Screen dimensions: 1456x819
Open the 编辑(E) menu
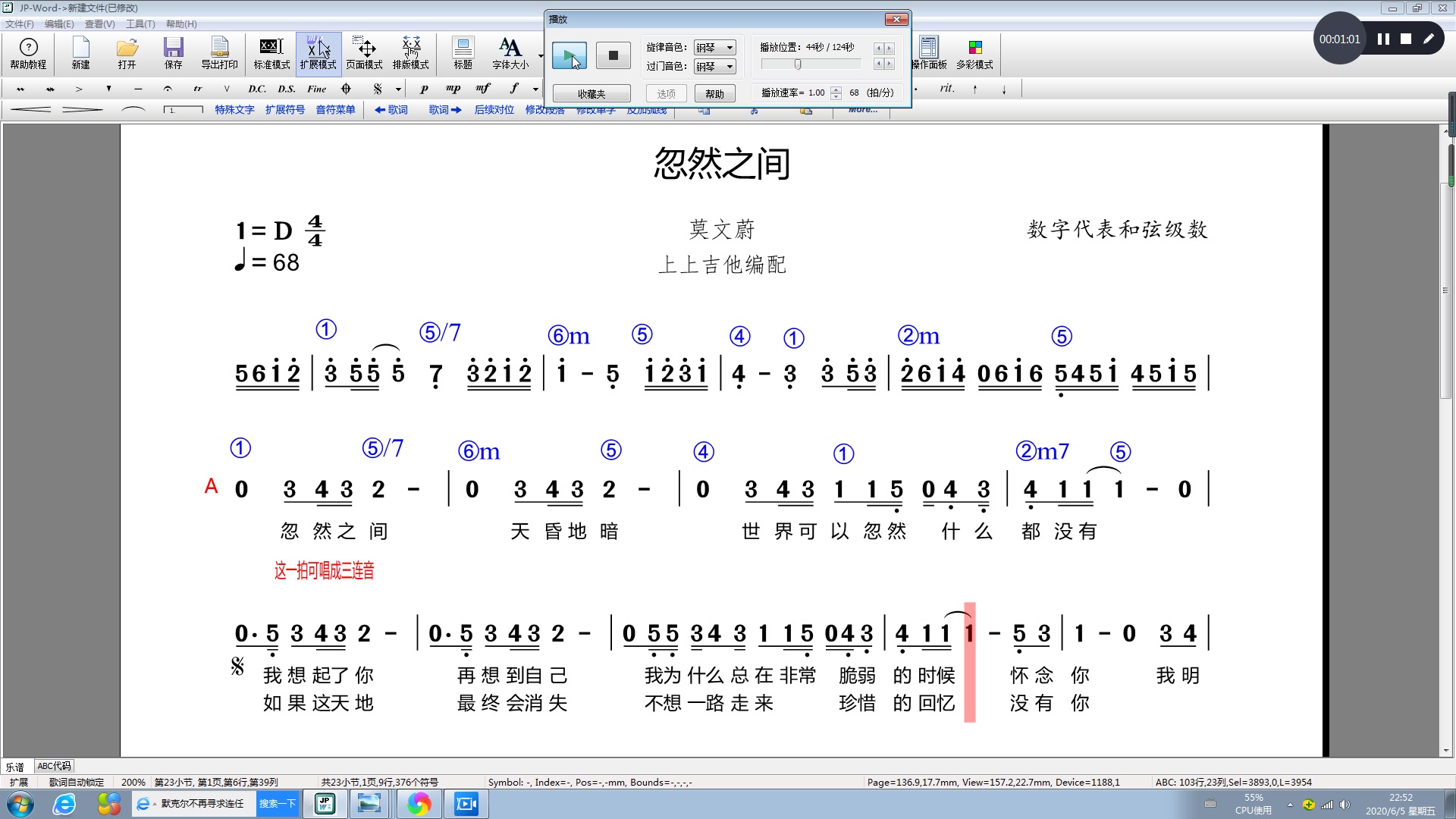pyautogui.click(x=59, y=24)
